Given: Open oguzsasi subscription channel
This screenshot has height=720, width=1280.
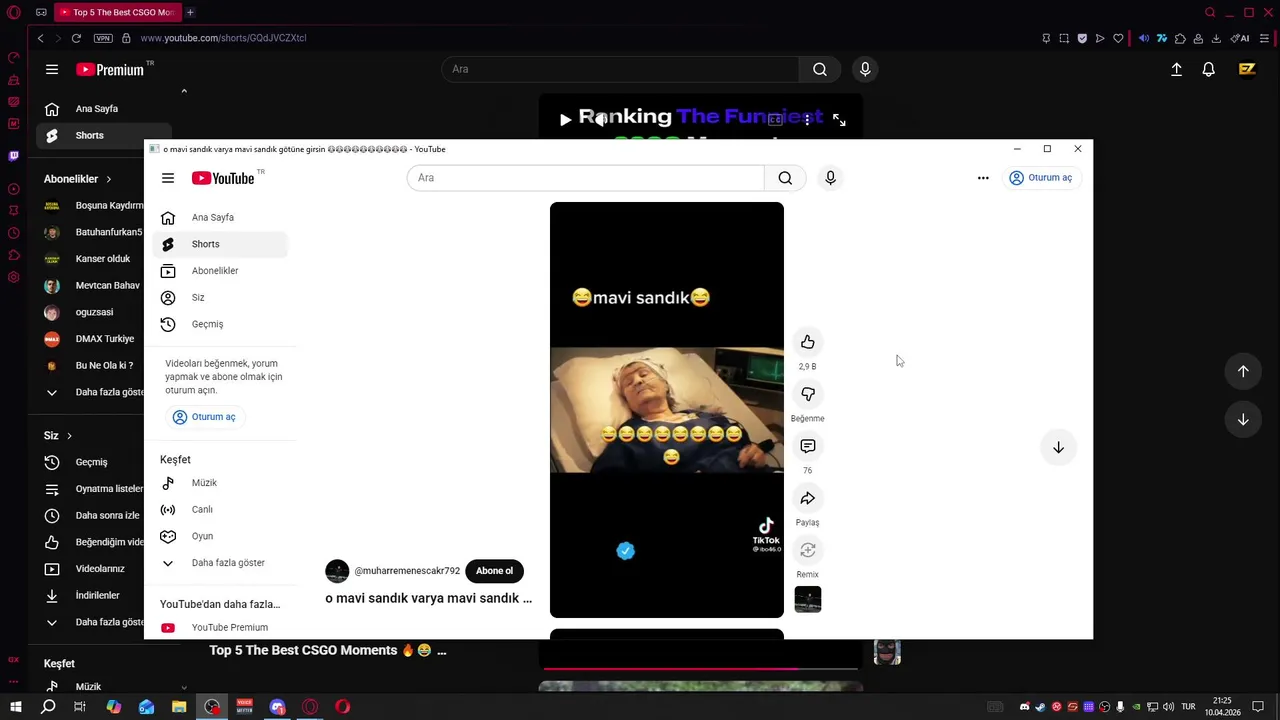Looking at the screenshot, I should (90, 312).
